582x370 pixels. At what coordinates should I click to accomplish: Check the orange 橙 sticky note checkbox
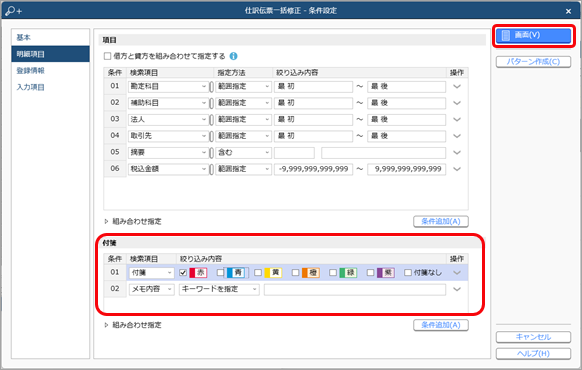[295, 273]
